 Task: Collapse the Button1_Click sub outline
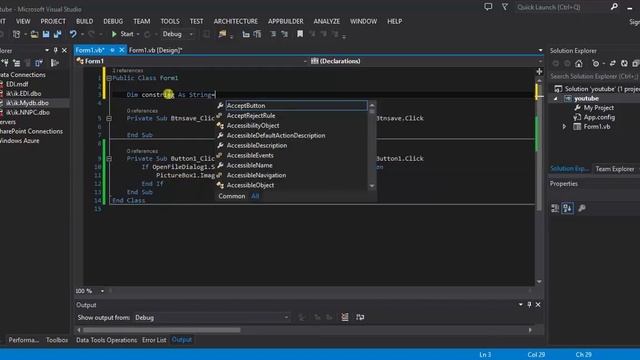point(109,158)
